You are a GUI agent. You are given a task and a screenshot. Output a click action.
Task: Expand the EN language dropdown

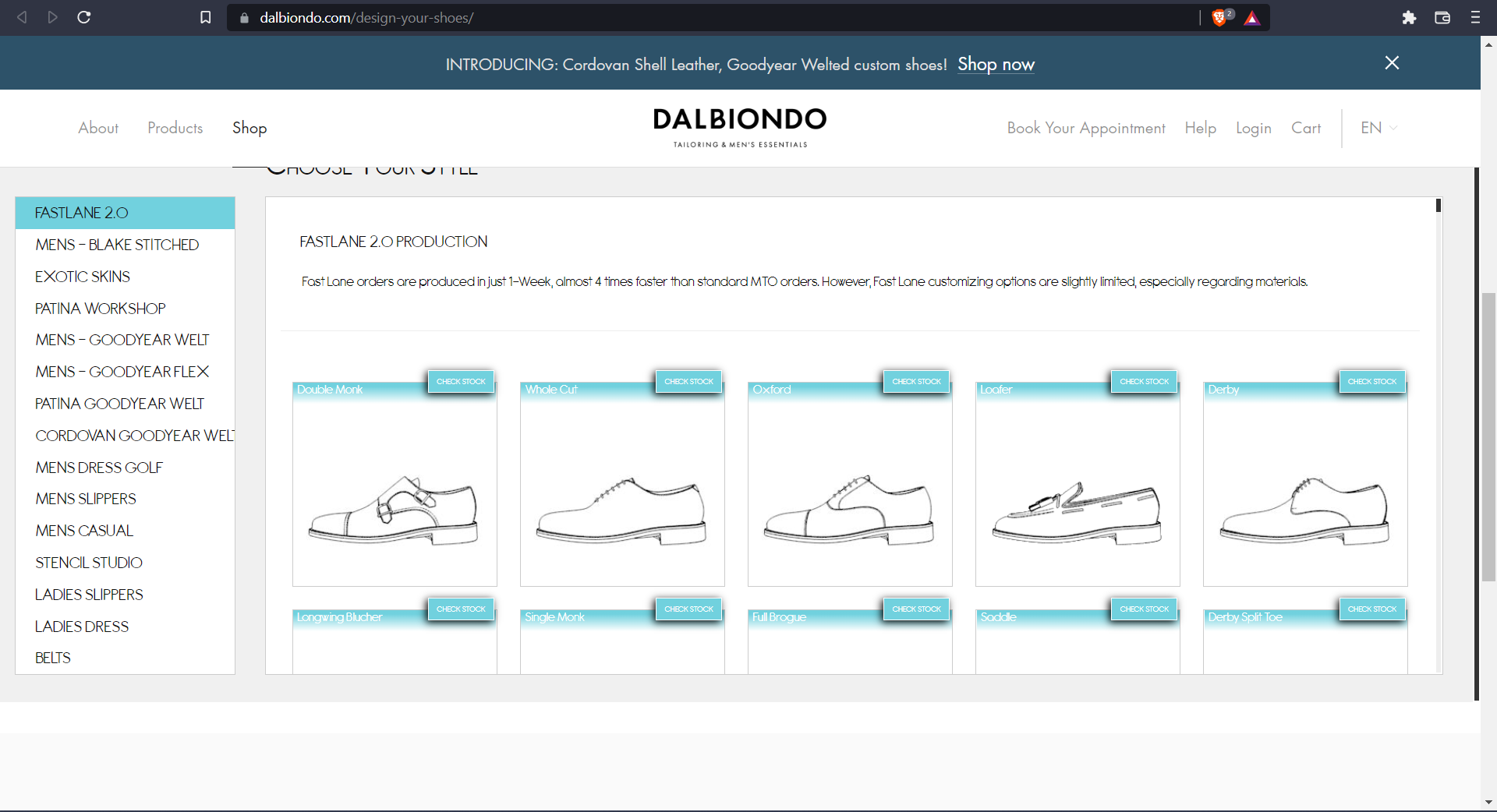(1378, 128)
